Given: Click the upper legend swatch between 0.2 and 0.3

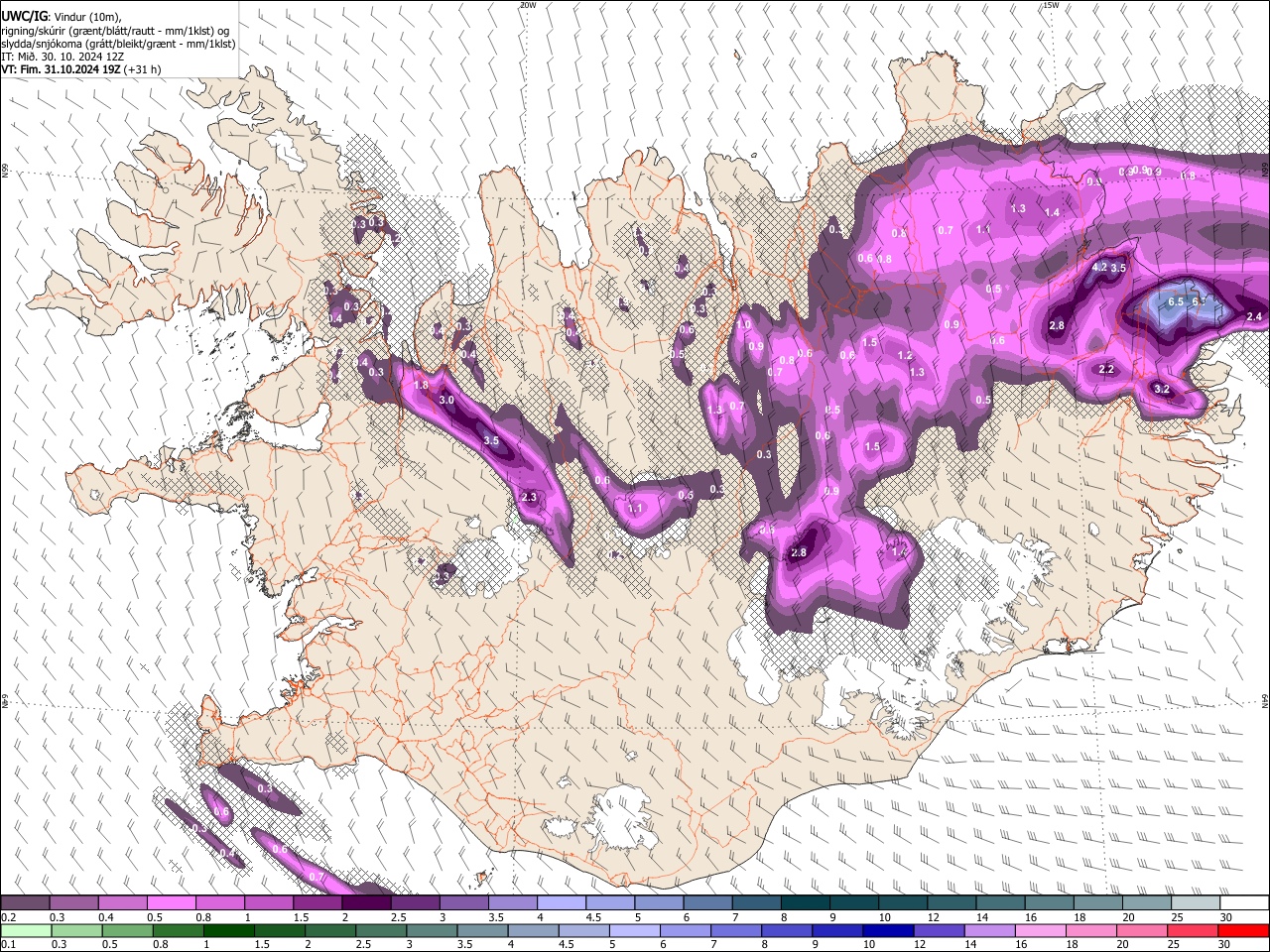Looking at the screenshot, I should [x=25, y=903].
